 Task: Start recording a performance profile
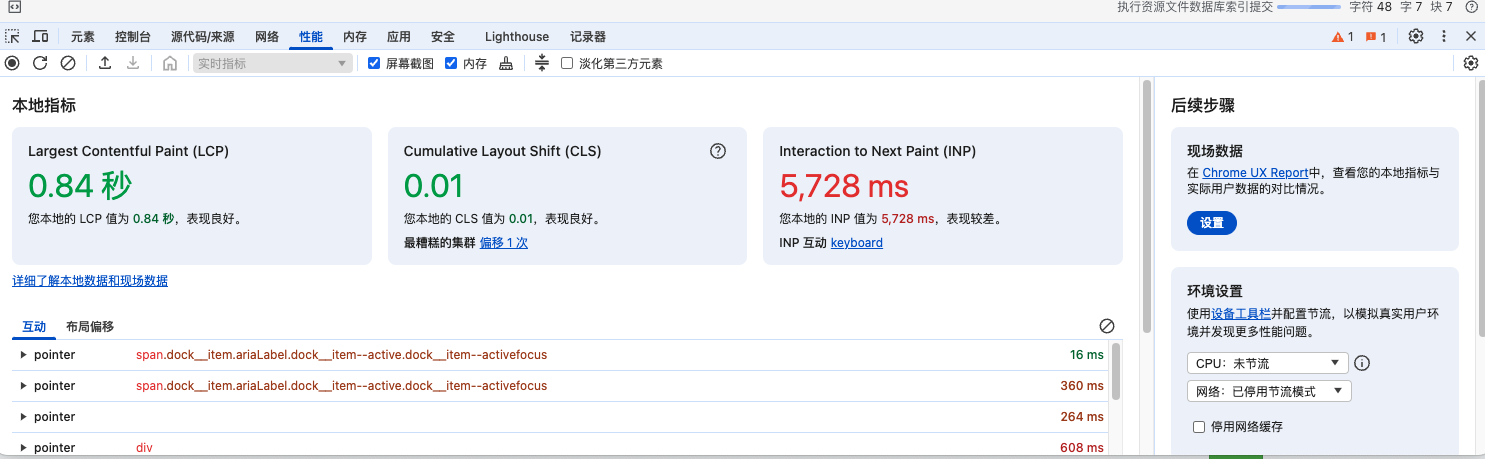tap(12, 63)
